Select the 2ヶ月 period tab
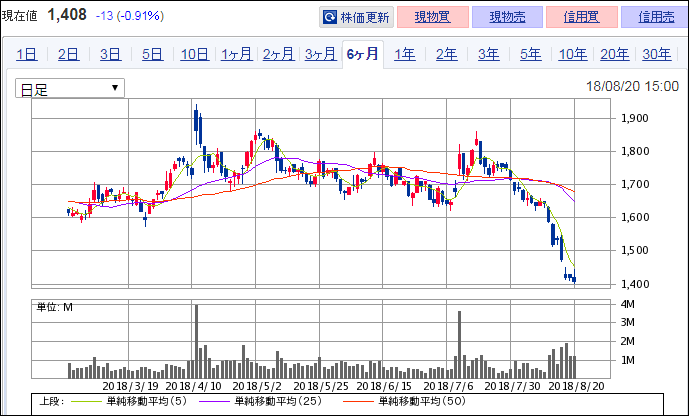 tap(279, 54)
